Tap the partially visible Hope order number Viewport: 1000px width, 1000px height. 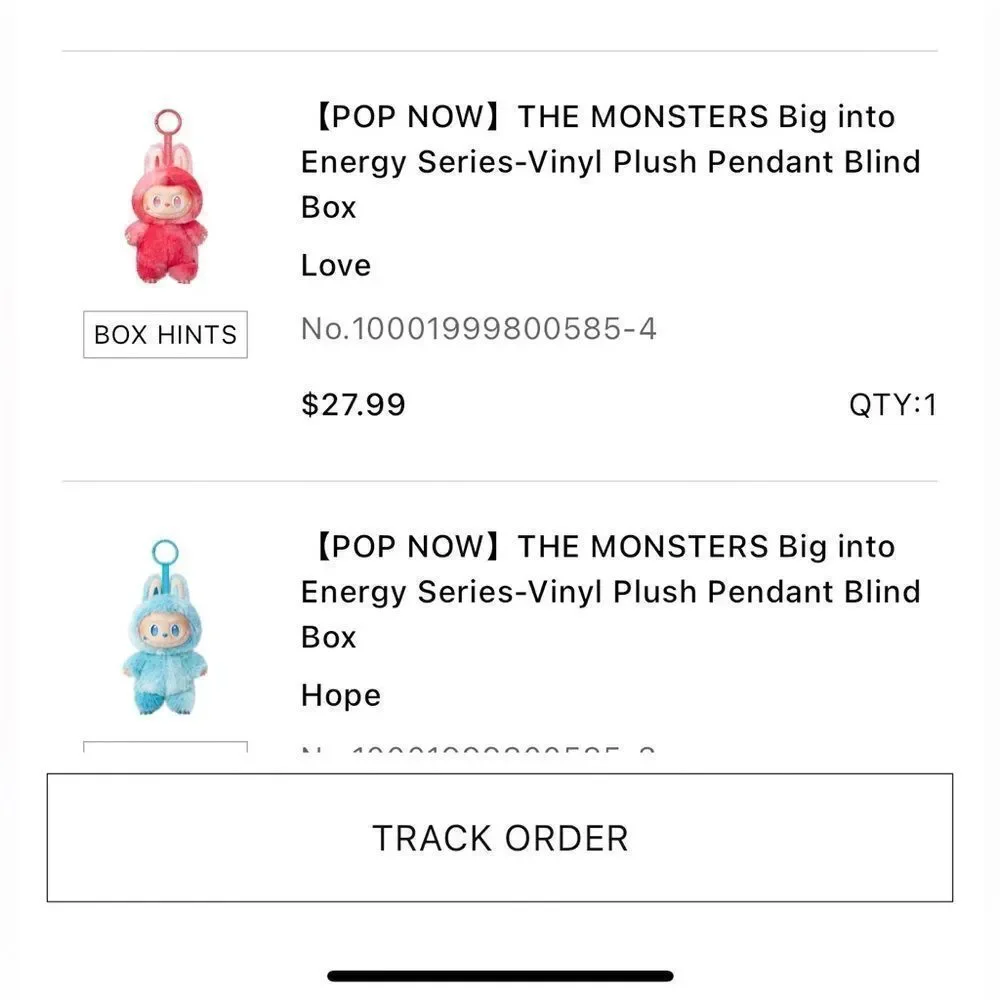click(478, 749)
